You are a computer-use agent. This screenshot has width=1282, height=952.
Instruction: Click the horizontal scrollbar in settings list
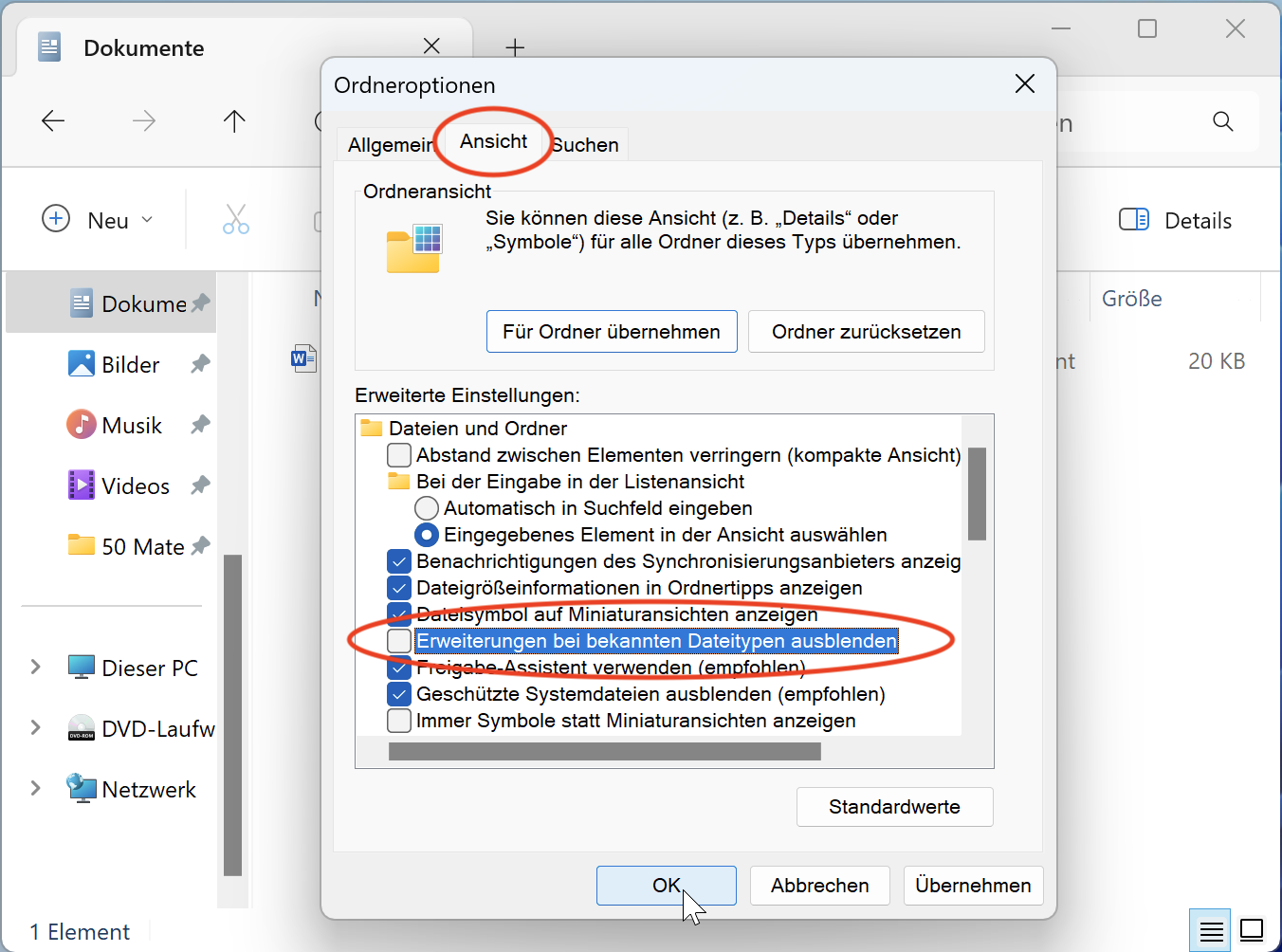point(604,752)
